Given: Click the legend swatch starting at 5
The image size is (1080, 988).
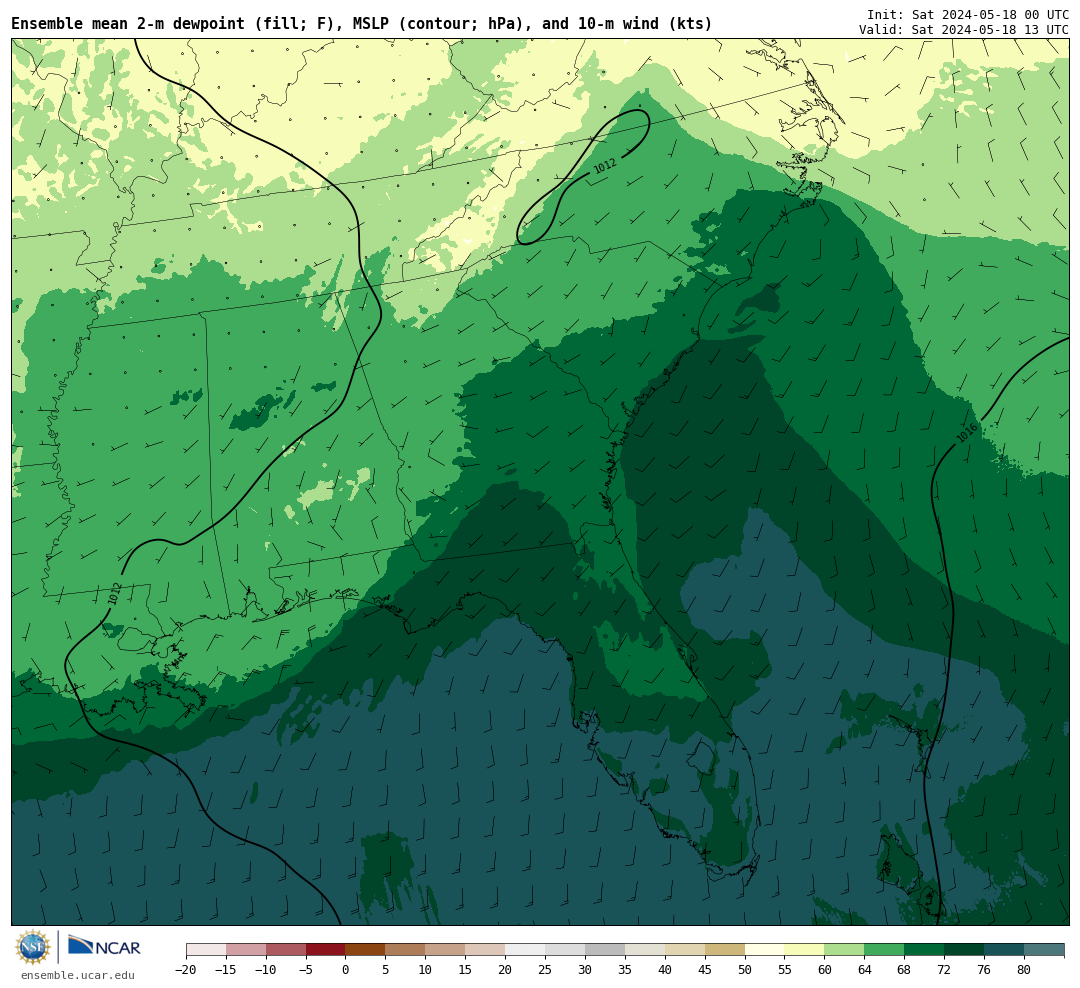Looking at the screenshot, I should (x=406, y=950).
